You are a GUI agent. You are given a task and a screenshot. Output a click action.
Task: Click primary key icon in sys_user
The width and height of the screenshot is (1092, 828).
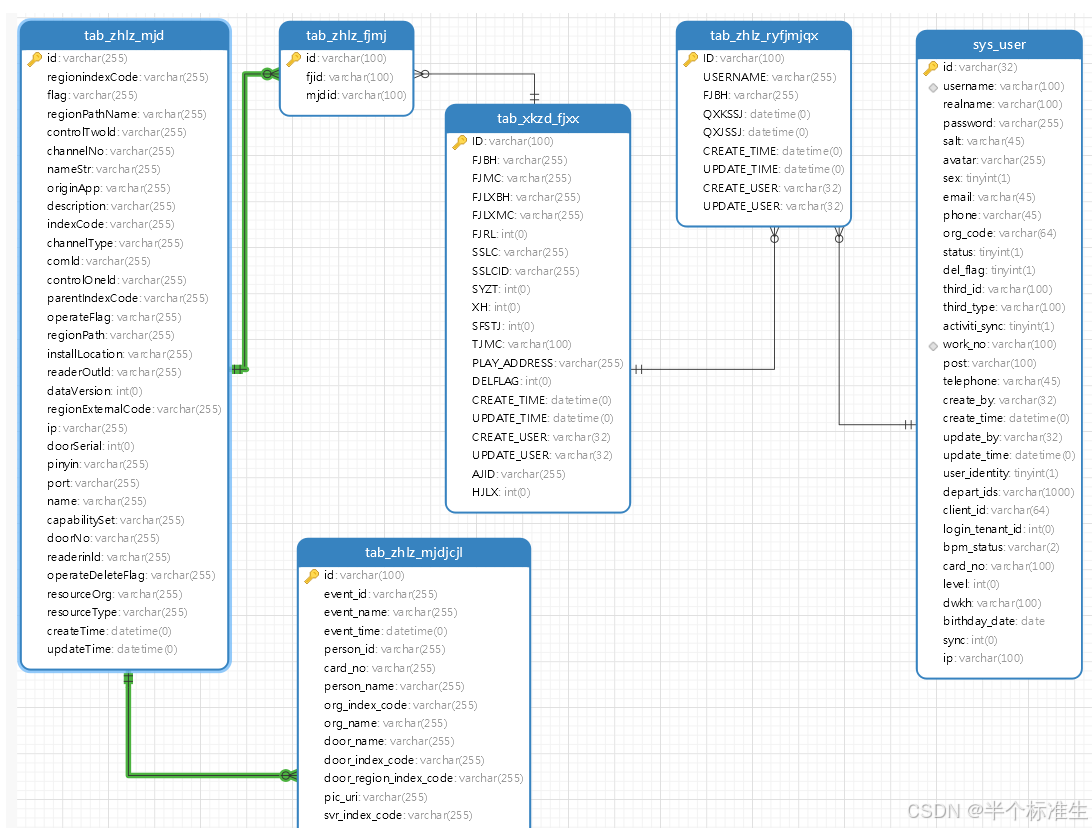(931, 68)
